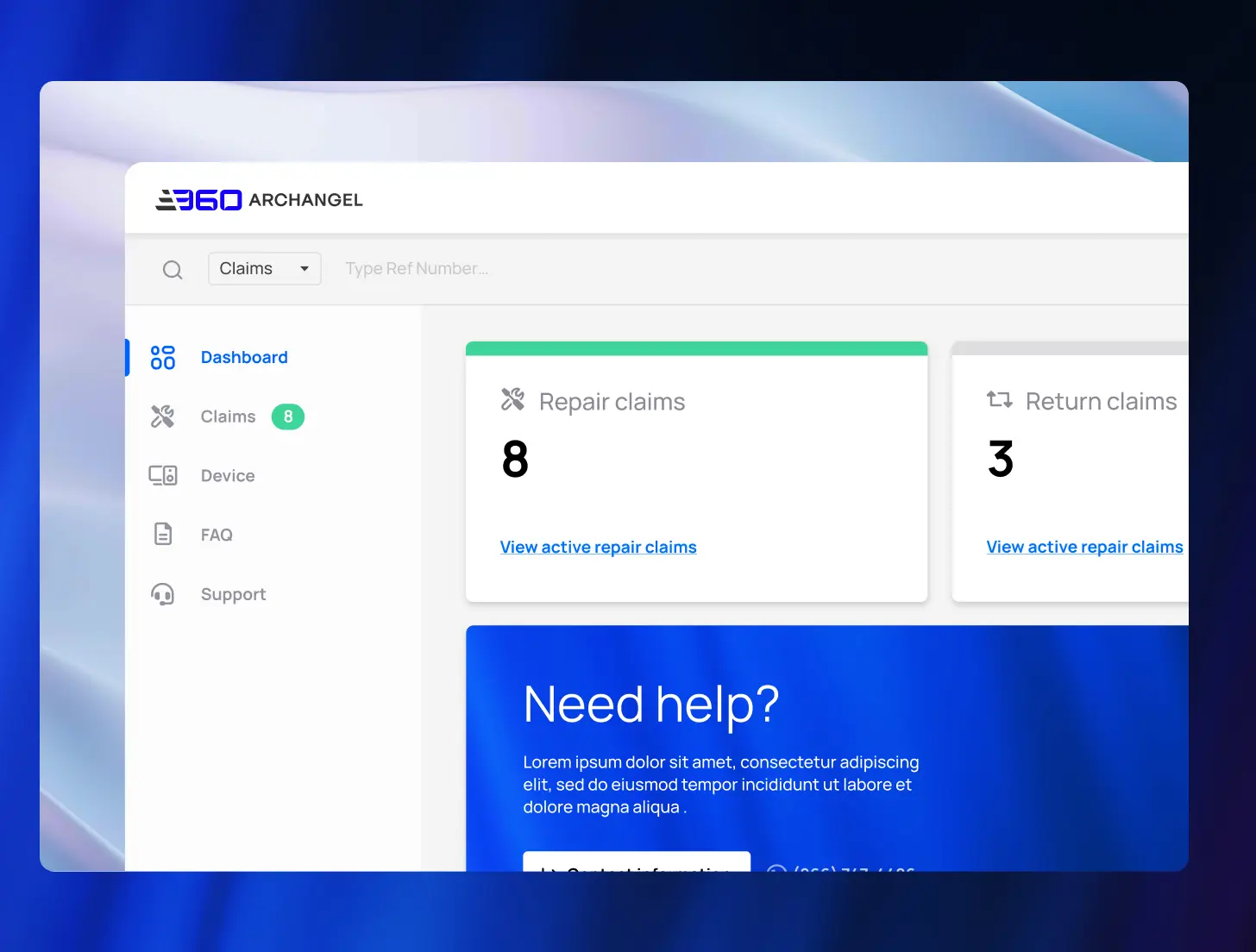Click the magnifying glass search icon
Viewport: 1256px width, 952px height.
(173, 269)
